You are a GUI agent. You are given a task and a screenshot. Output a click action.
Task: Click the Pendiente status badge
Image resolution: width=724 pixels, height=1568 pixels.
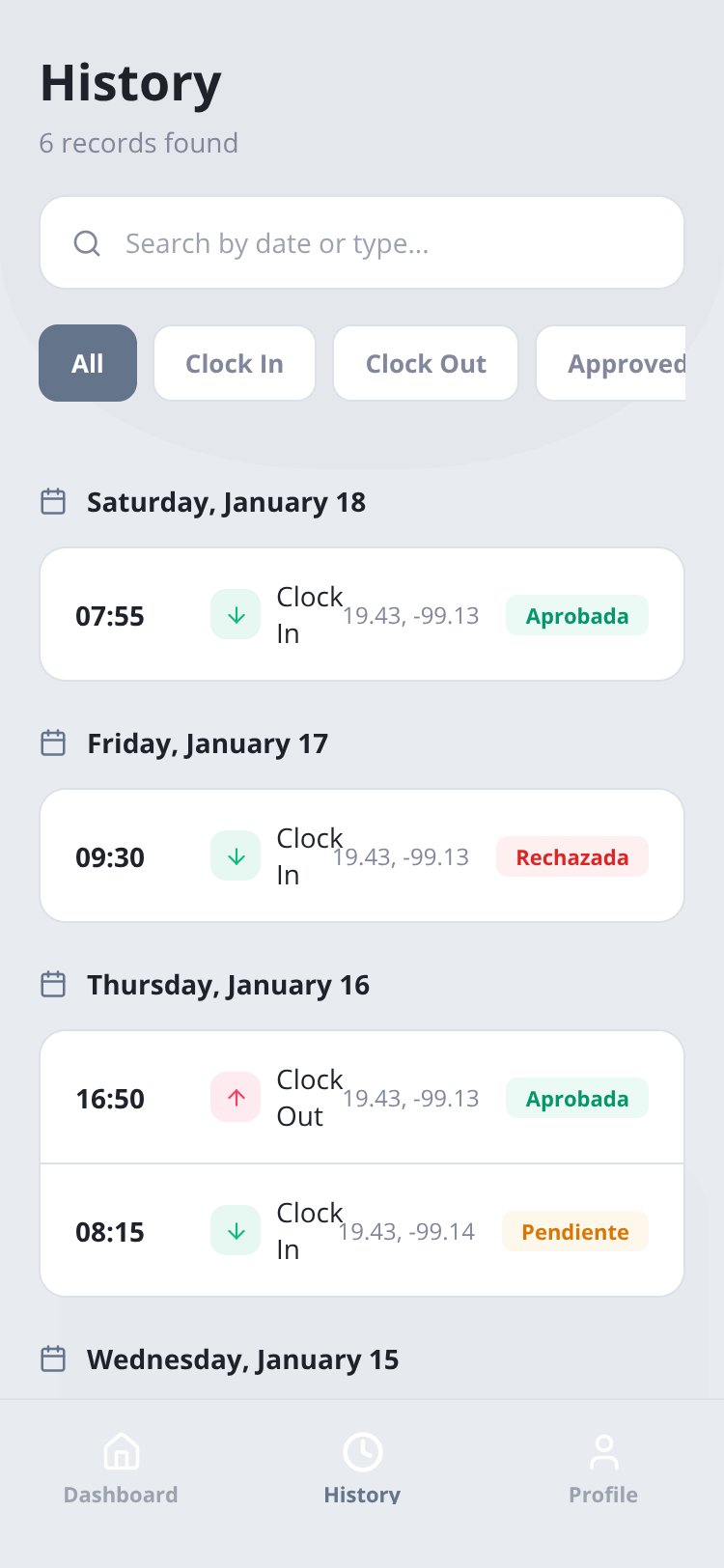(575, 1231)
